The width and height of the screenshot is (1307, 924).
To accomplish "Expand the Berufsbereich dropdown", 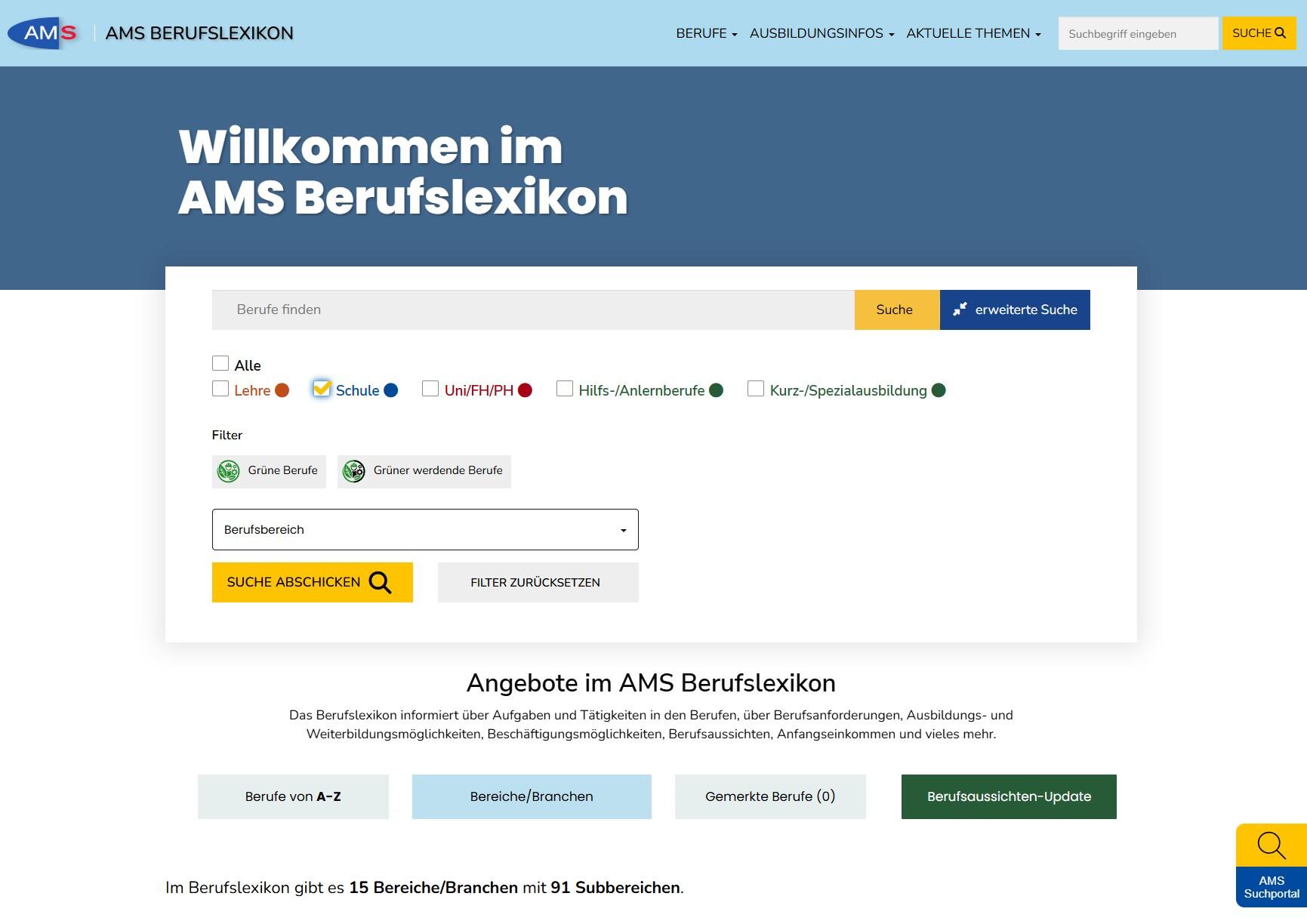I will [425, 529].
